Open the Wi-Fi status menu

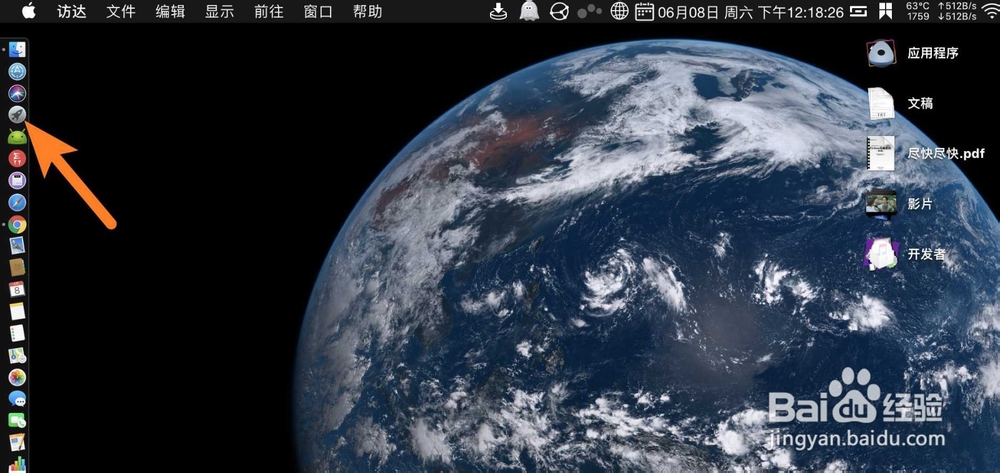990,11
